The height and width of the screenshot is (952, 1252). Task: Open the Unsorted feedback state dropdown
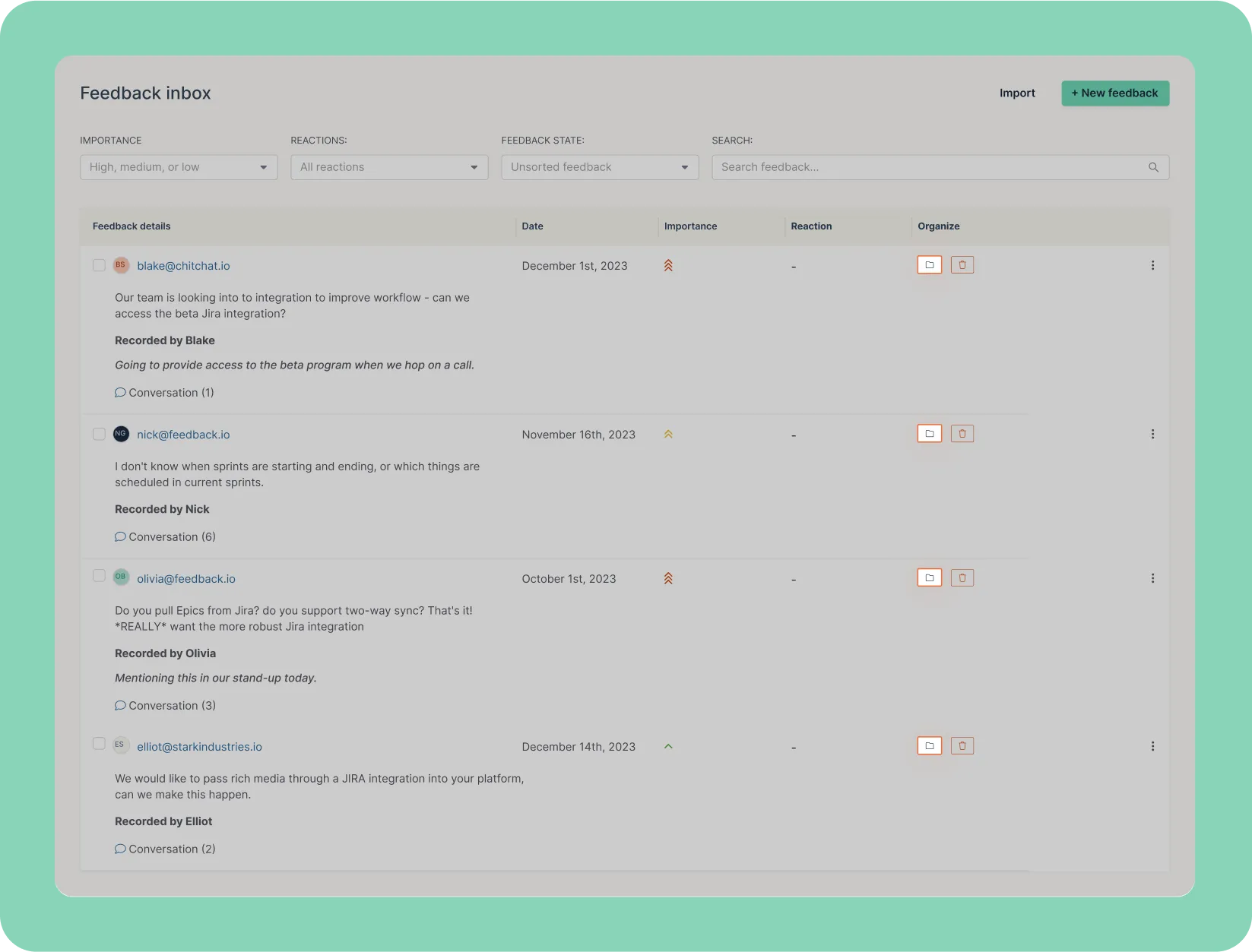tap(599, 167)
